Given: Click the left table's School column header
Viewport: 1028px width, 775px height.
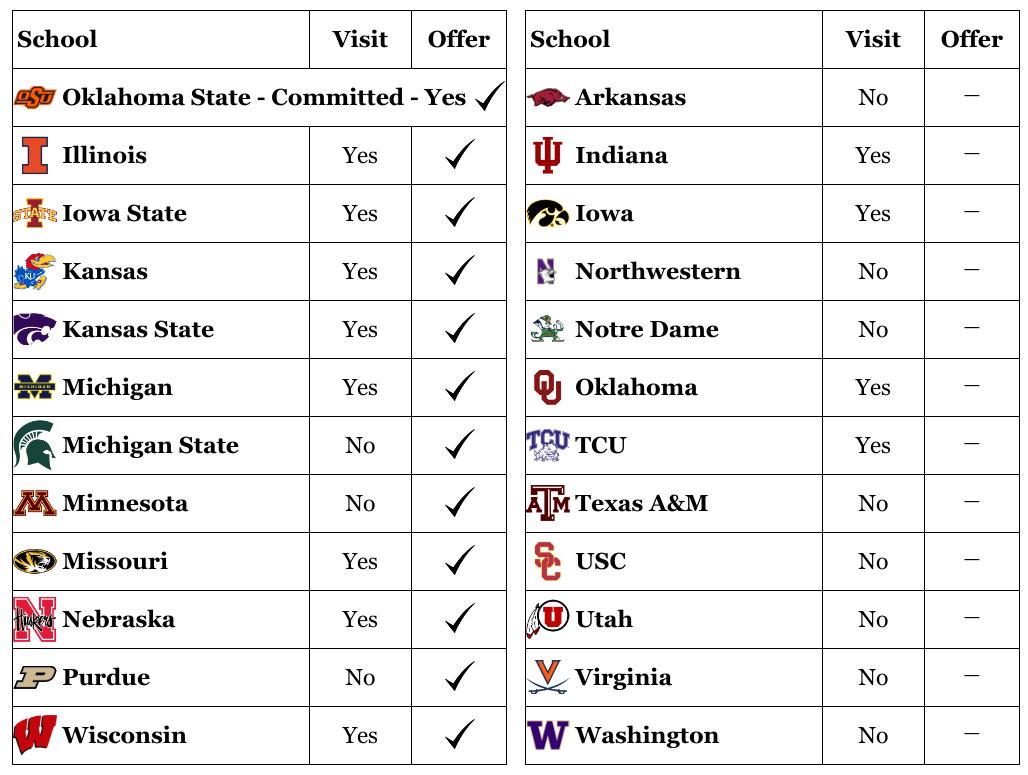Looking at the screenshot, I should [x=58, y=39].
